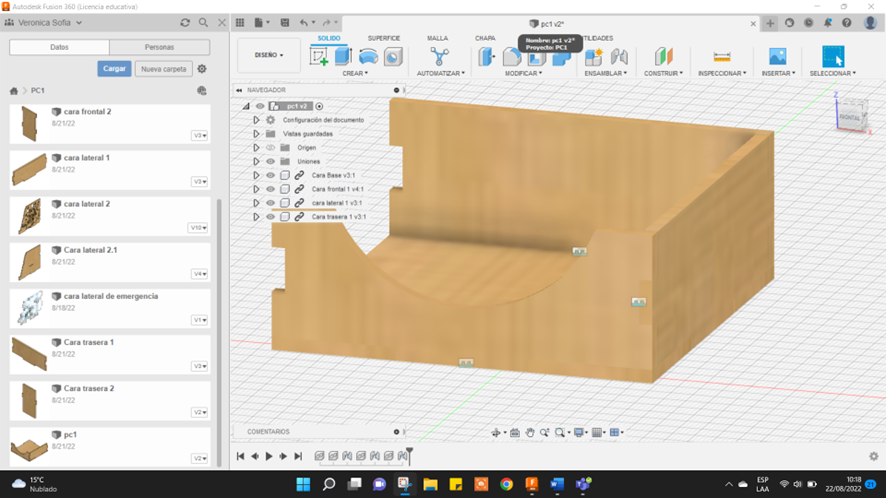Open the notifications bell icon
The height and width of the screenshot is (498, 886).
828,23
